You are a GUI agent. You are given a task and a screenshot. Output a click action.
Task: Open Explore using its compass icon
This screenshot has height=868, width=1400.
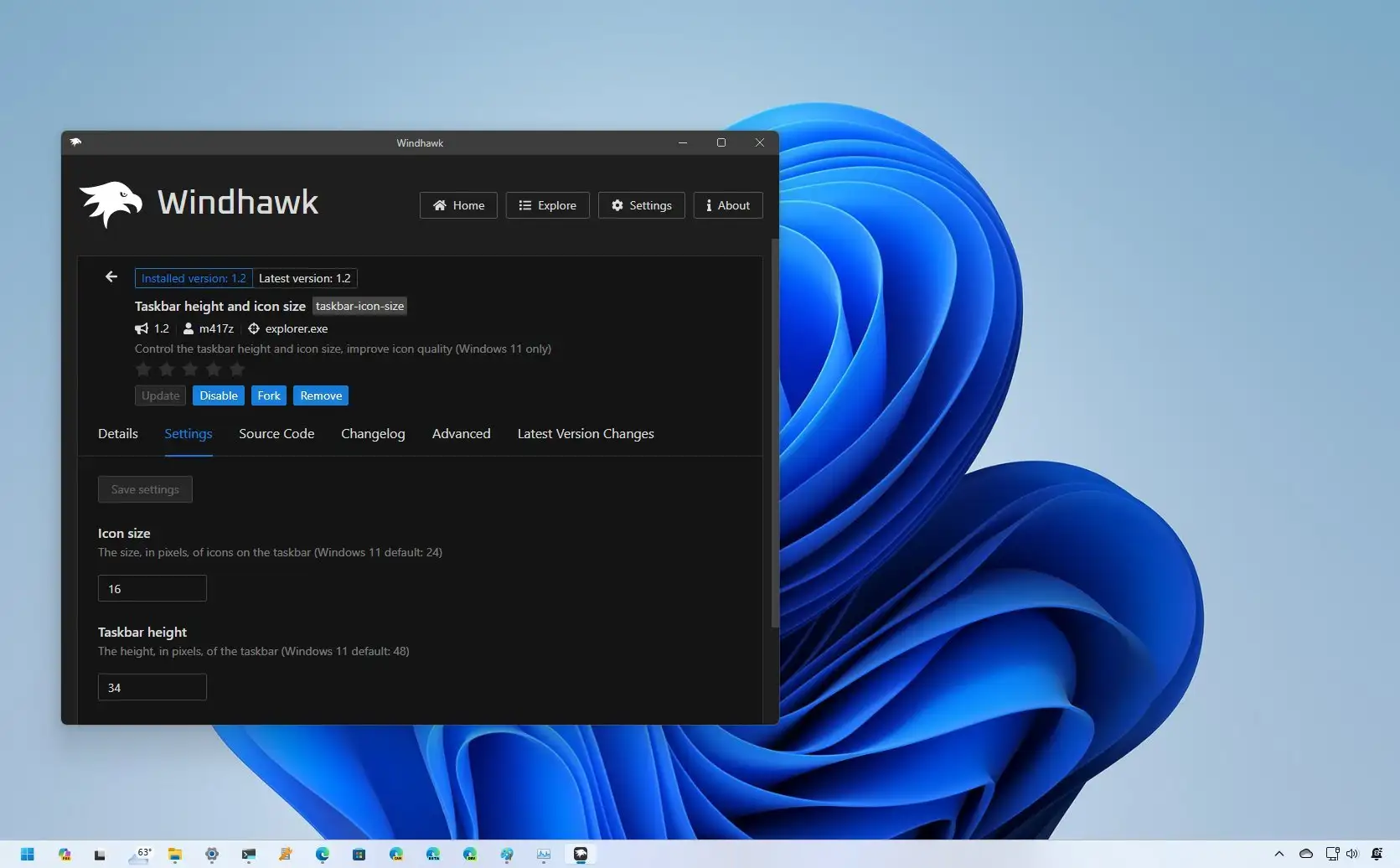point(525,205)
